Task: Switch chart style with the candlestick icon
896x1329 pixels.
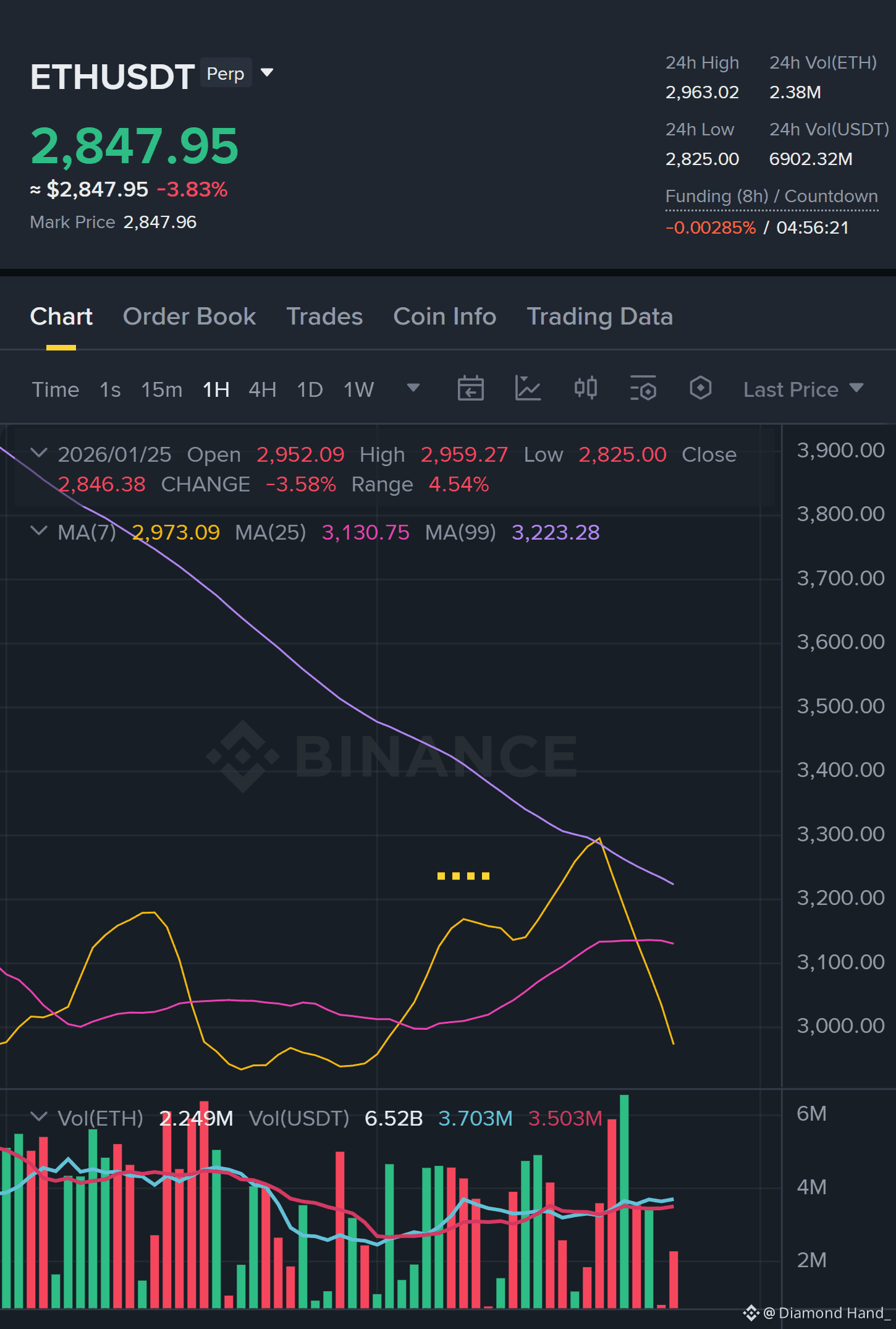Action: click(x=585, y=389)
